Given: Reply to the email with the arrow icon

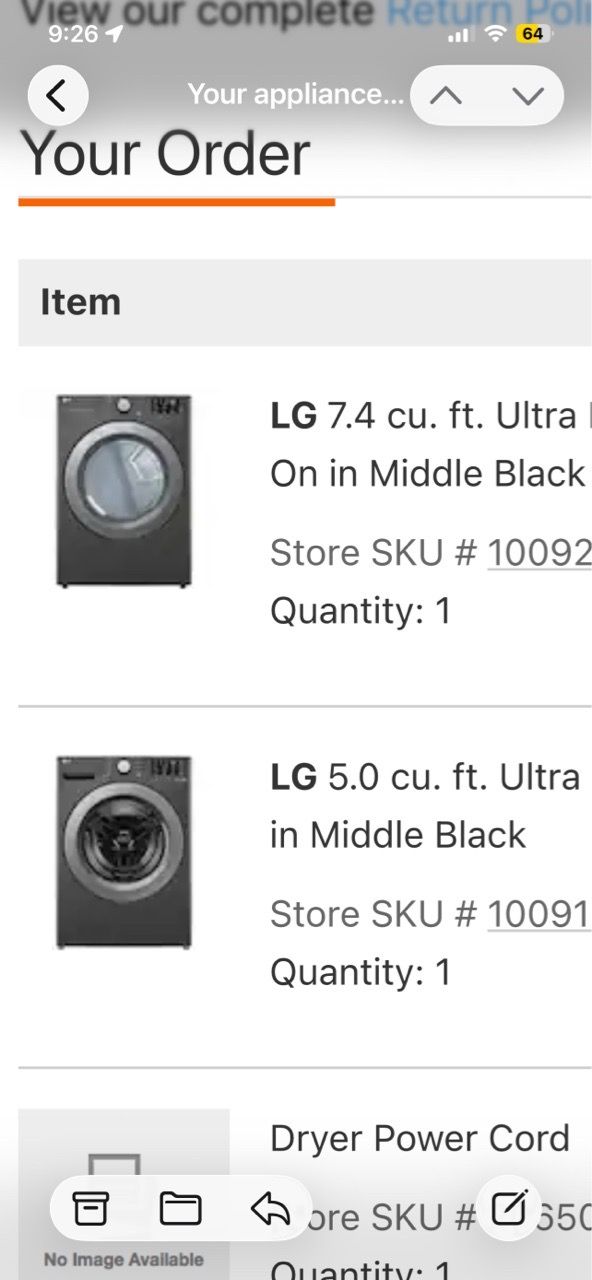Looking at the screenshot, I should pyautogui.click(x=270, y=1209).
